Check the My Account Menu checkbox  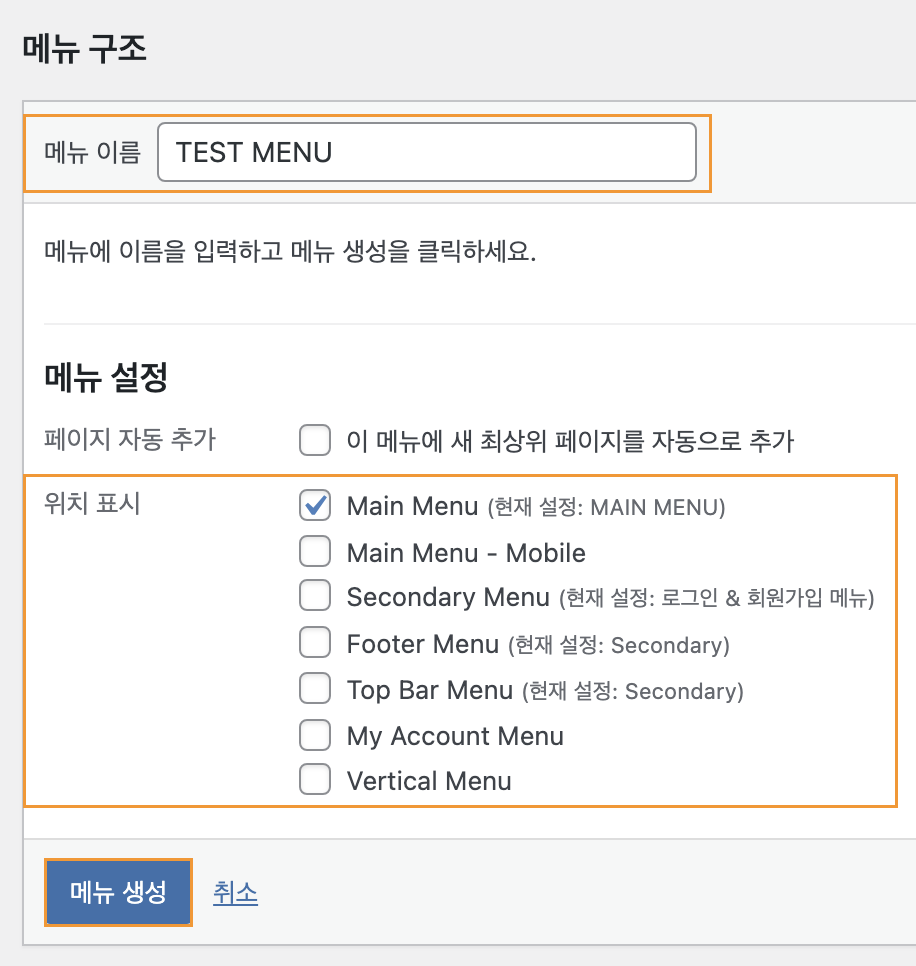click(315, 734)
